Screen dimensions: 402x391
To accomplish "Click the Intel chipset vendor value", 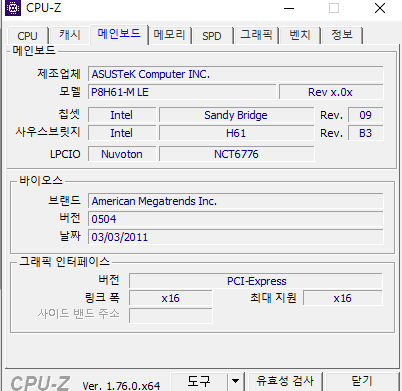I will [x=122, y=115].
